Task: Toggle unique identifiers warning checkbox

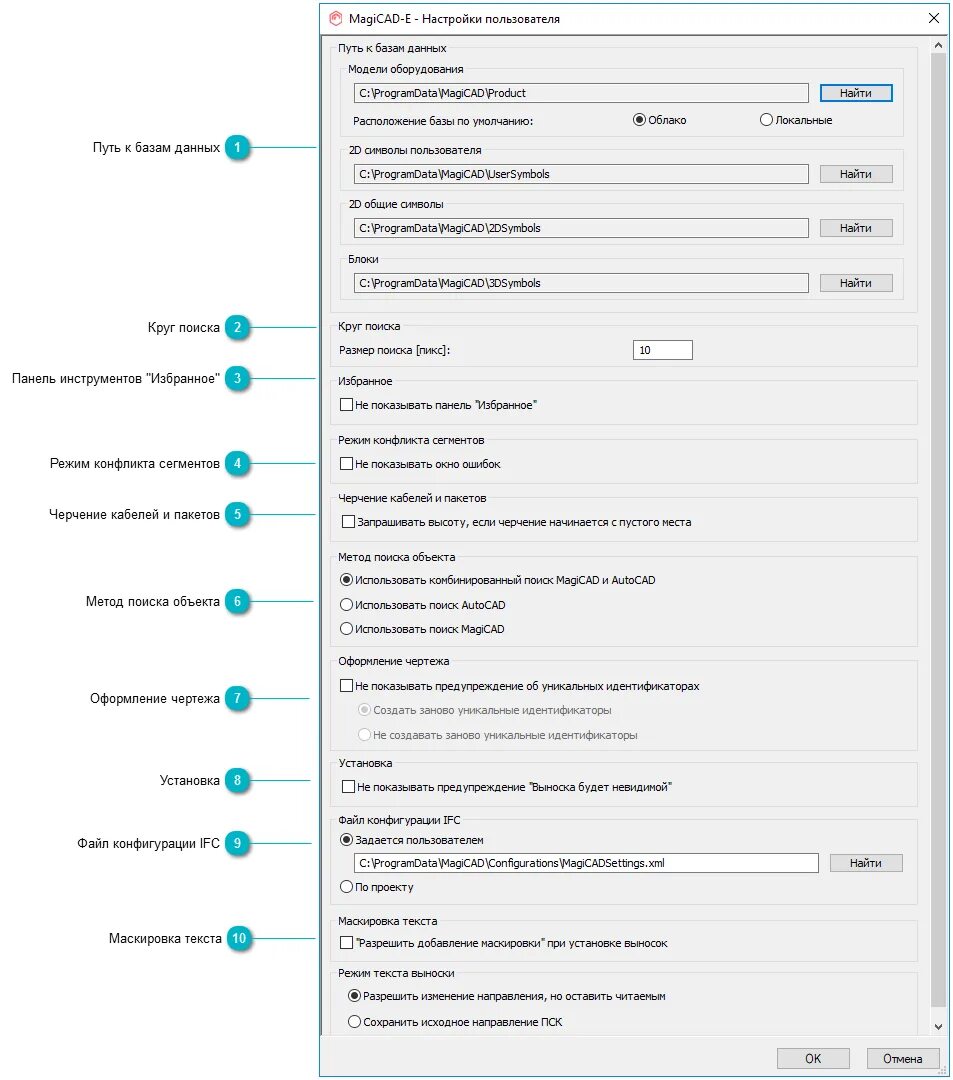Action: tap(520, 686)
